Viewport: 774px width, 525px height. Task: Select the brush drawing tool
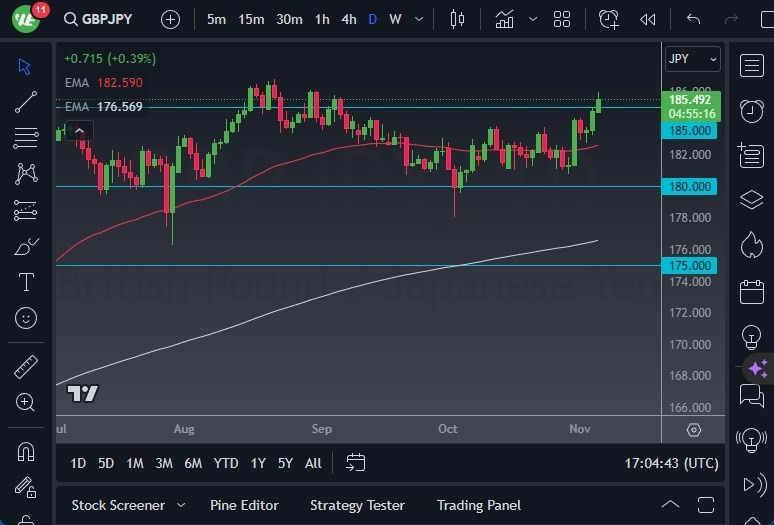[x=26, y=246]
